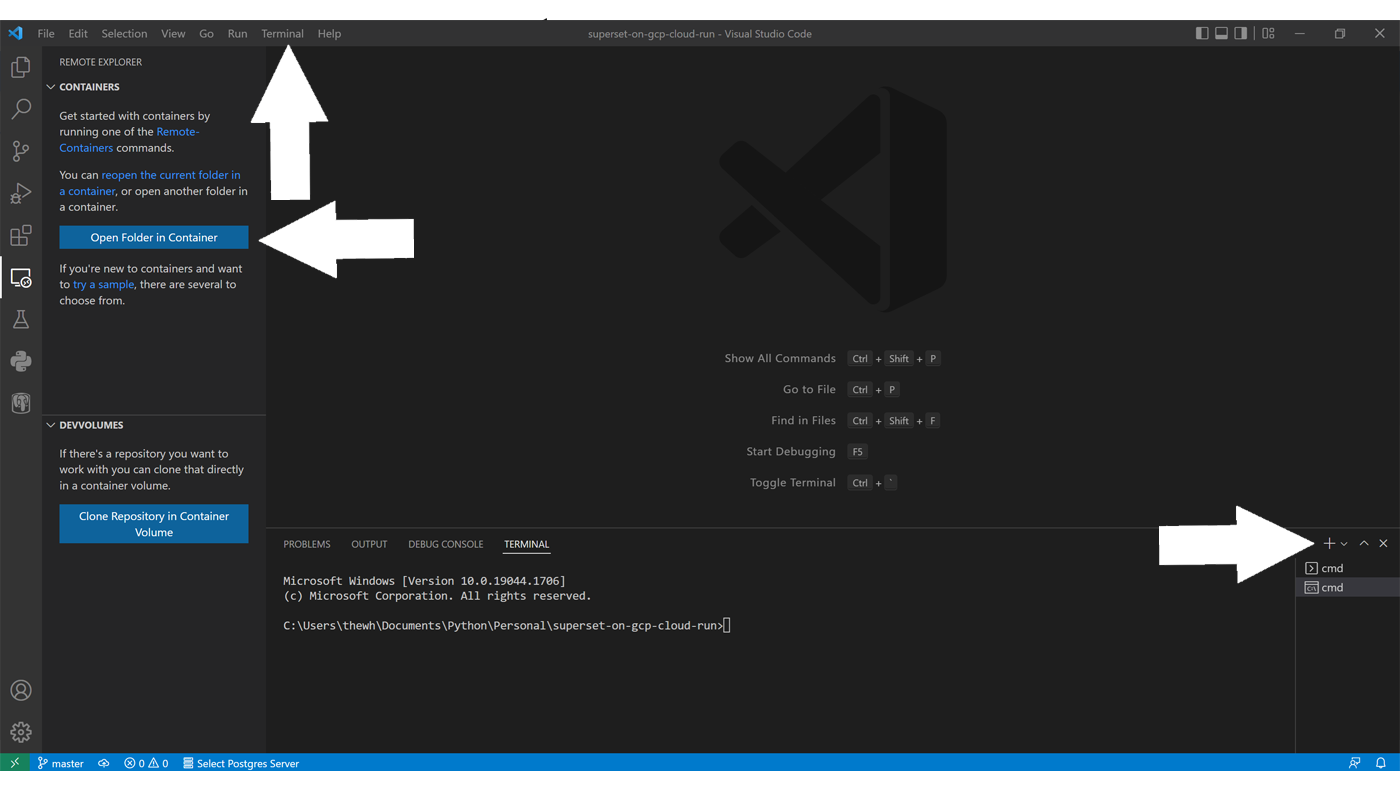Open the Manage gear menu
The height and width of the screenshot is (790, 1400).
coord(20,732)
